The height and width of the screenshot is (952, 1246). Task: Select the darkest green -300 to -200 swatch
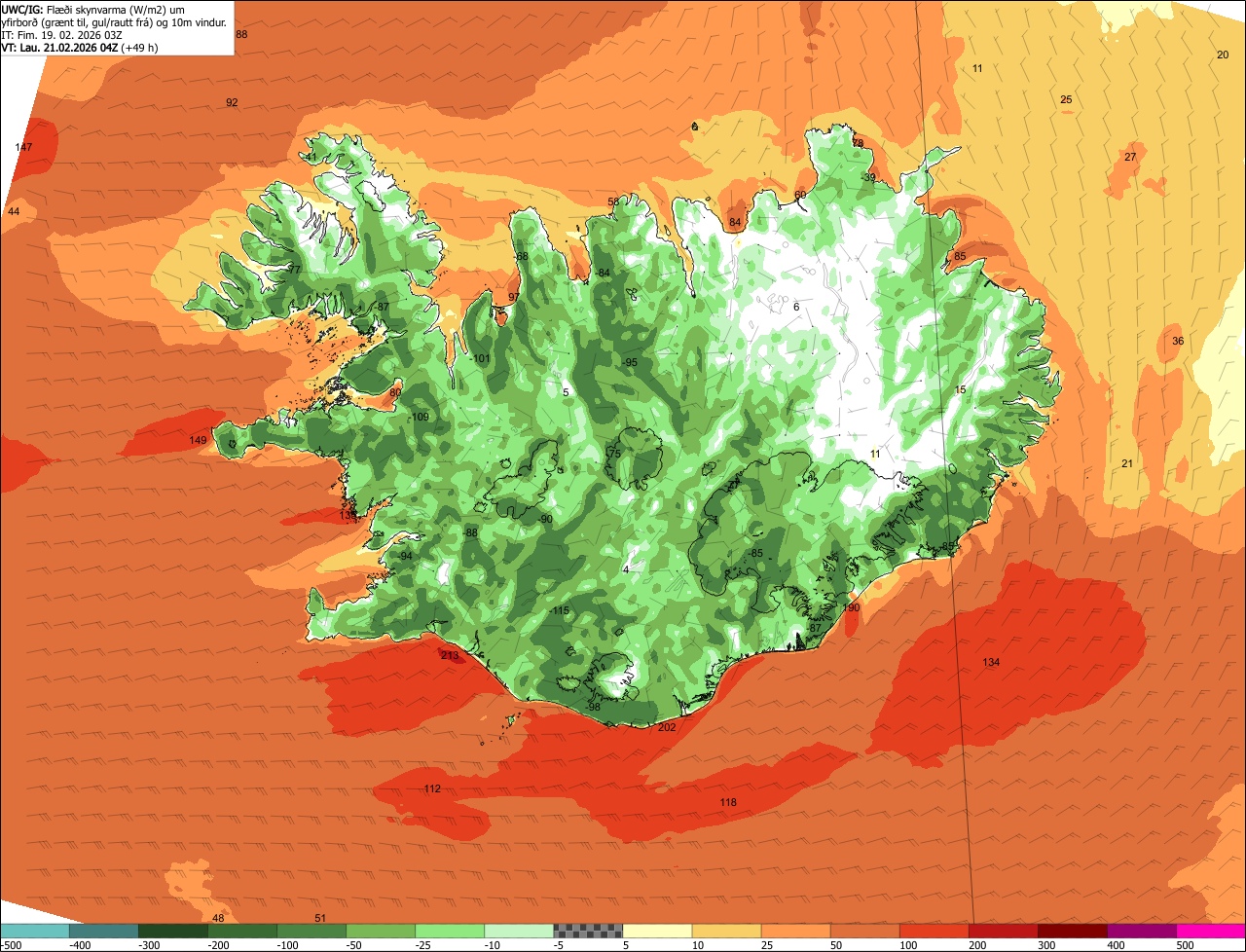[x=173, y=931]
